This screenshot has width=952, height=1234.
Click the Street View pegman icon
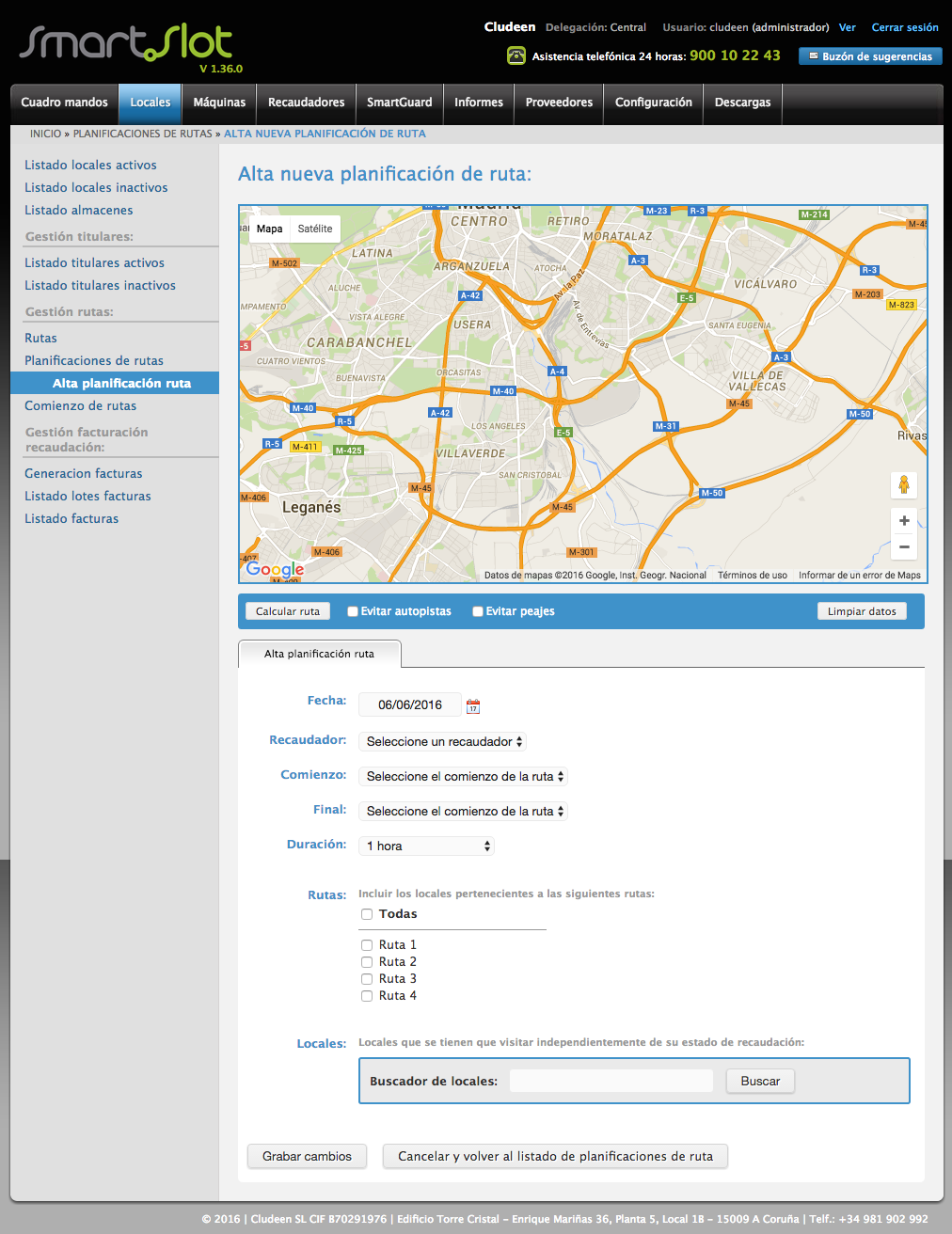point(904,485)
